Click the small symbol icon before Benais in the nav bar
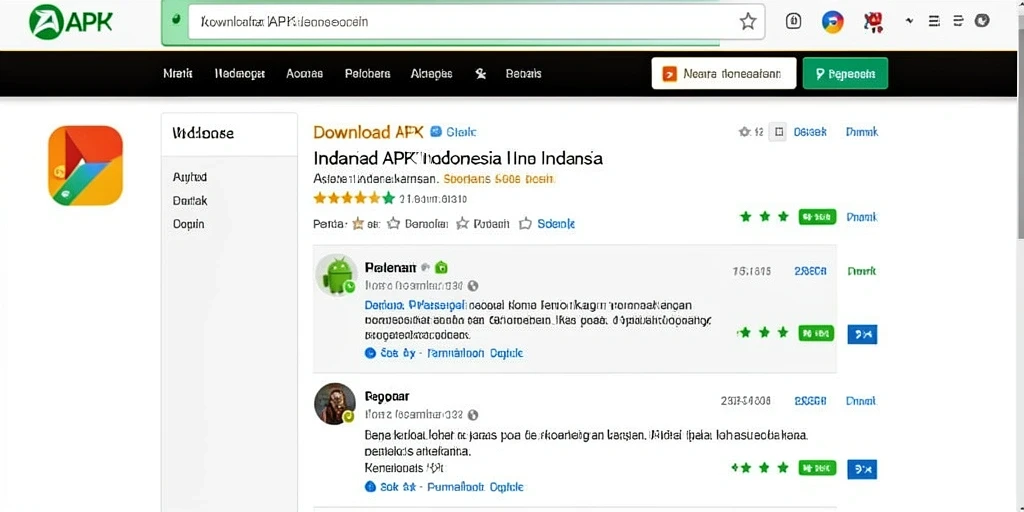Screen dimensions: 1024x512 [481, 74]
